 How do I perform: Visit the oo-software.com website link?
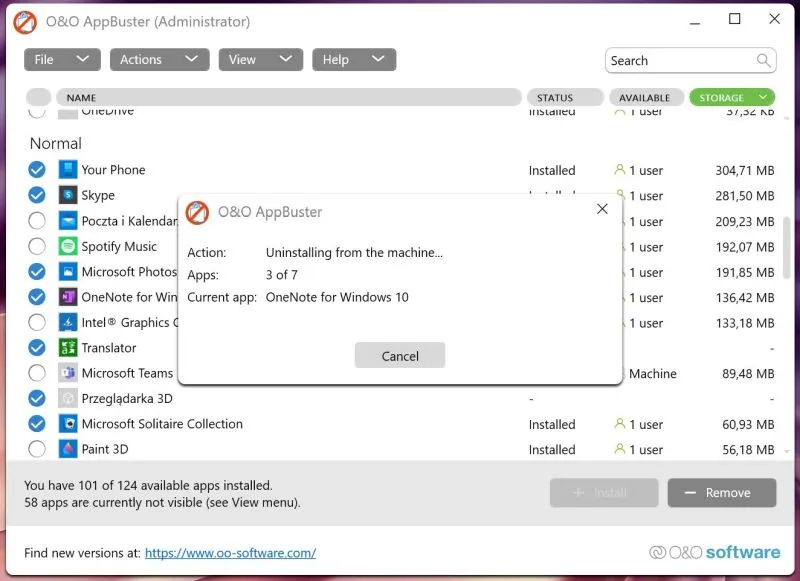pos(230,552)
